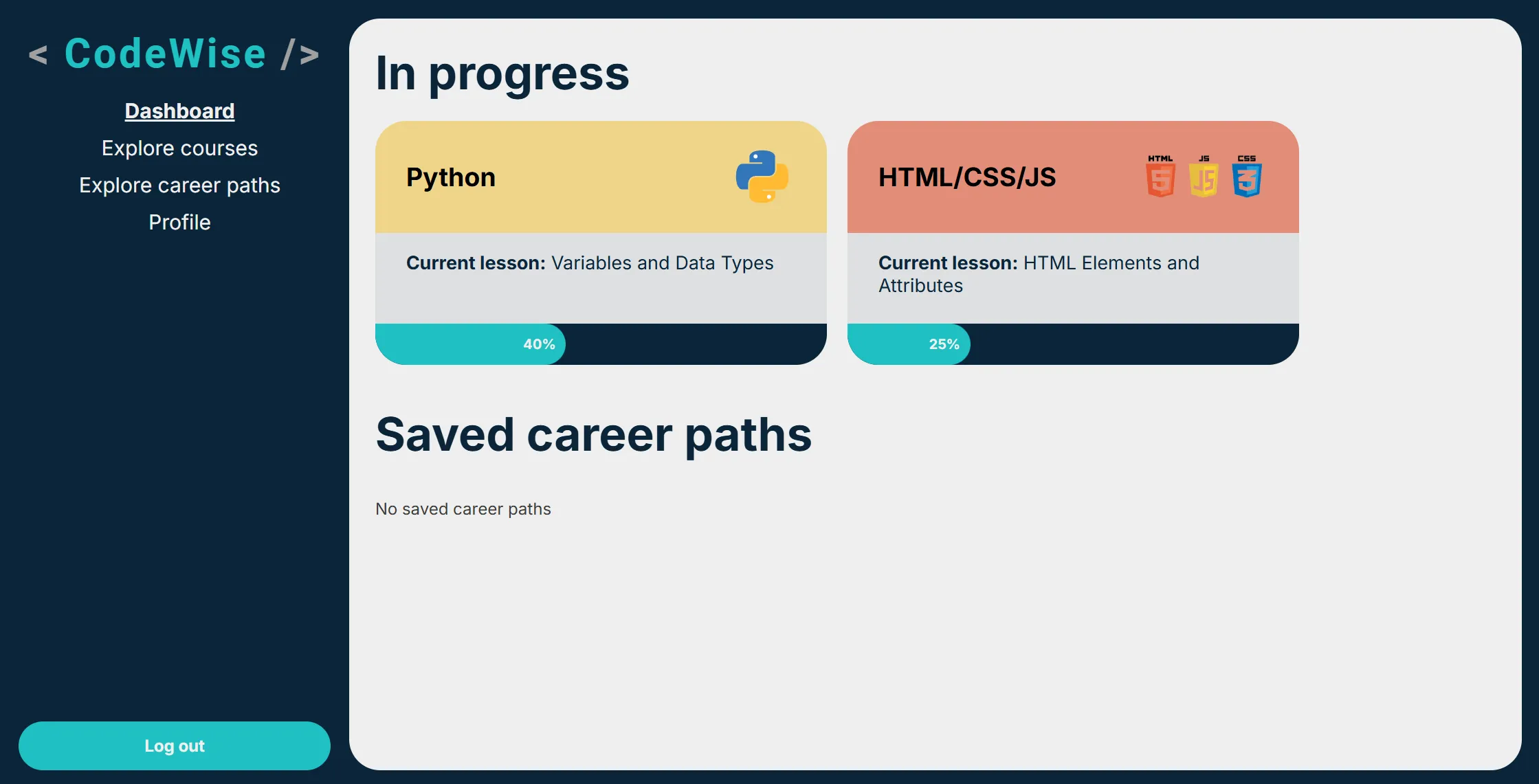Click the HTML/CSS/JS 25% progress indicator
The height and width of the screenshot is (784, 1539).
click(x=944, y=344)
